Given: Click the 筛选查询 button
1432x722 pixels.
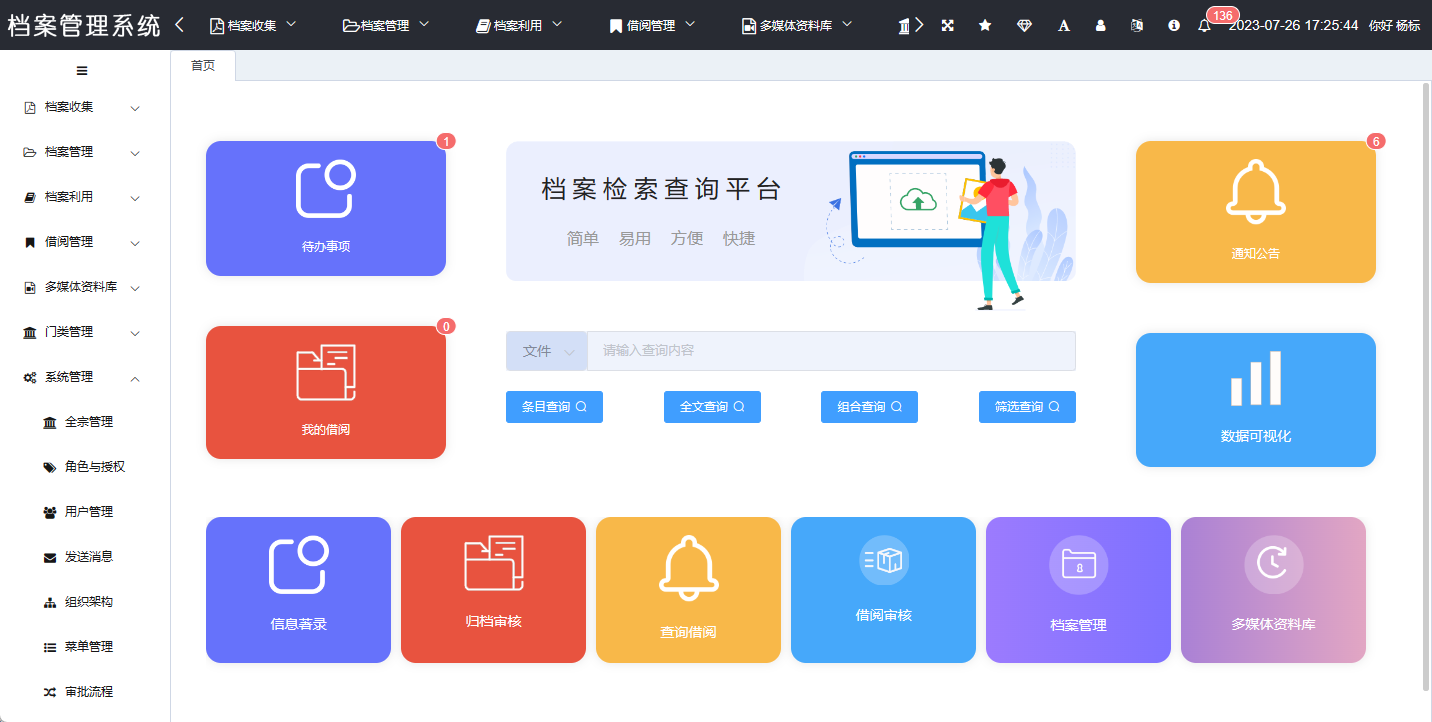Looking at the screenshot, I should click(x=1027, y=407).
